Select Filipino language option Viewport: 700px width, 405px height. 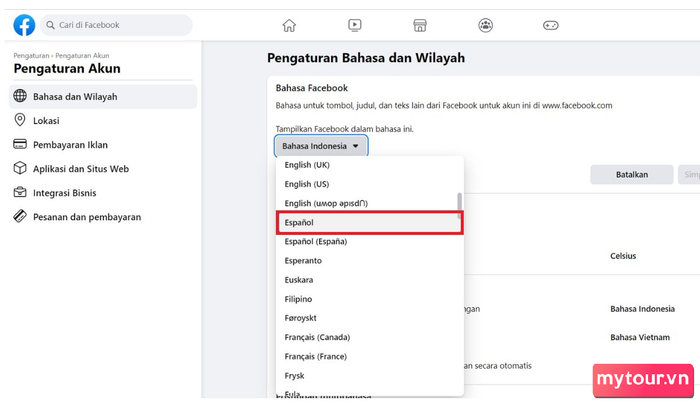370,299
